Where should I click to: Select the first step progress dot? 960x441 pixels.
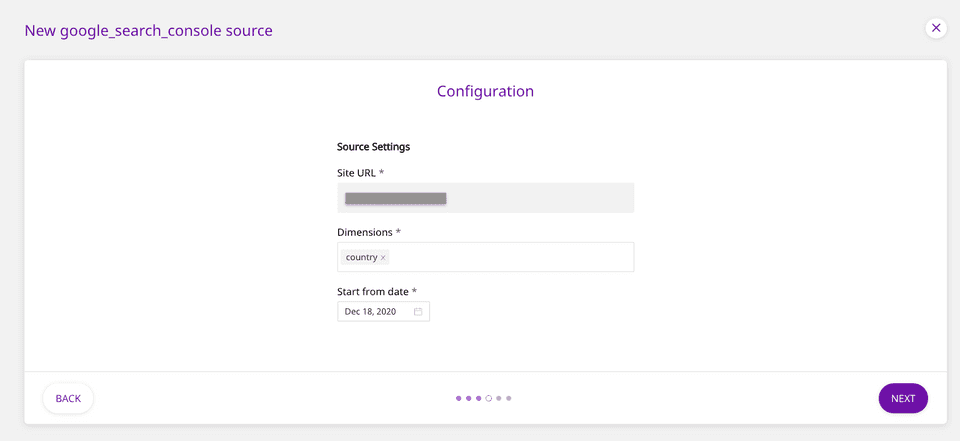pyautogui.click(x=458, y=398)
